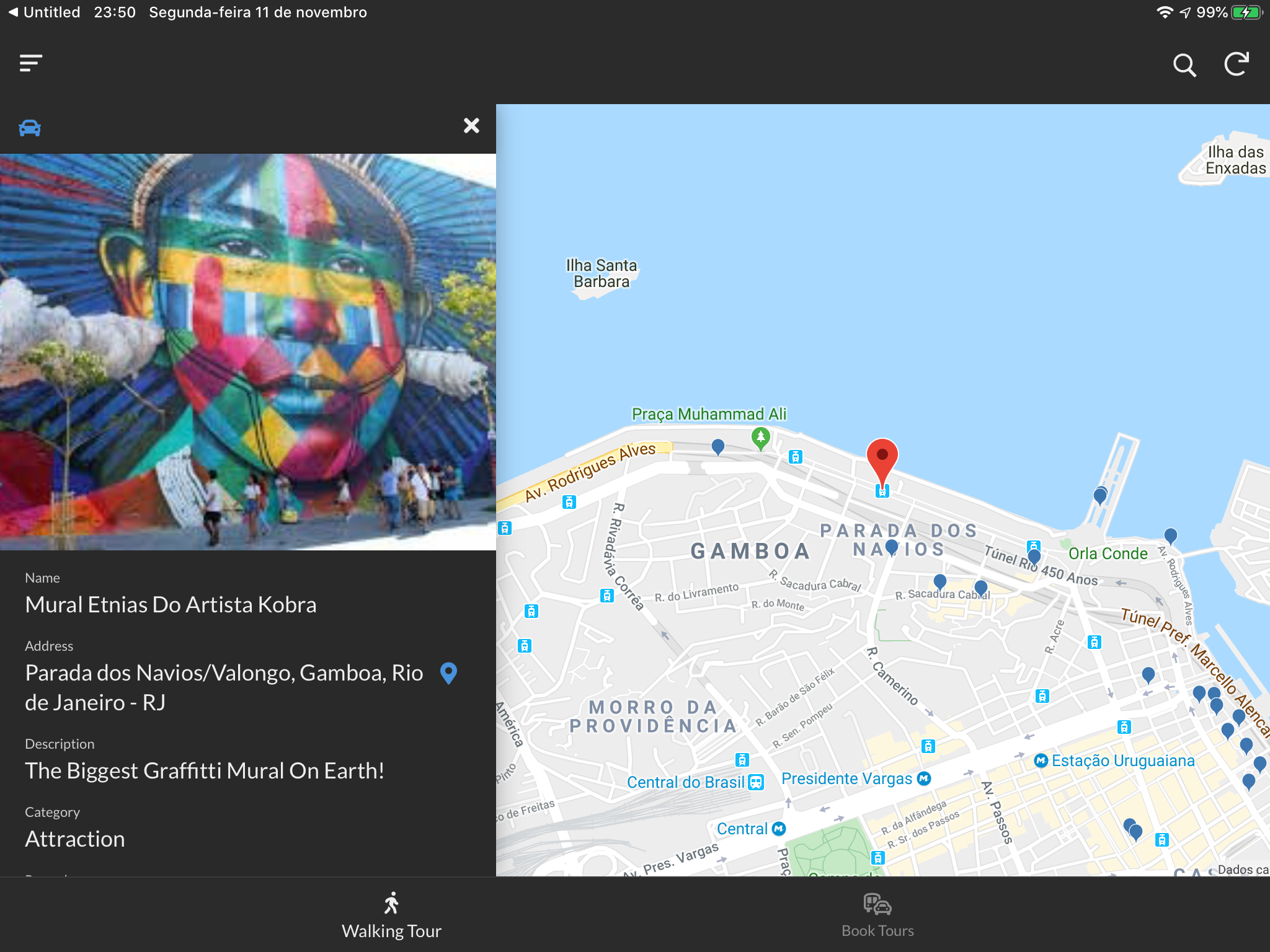The image size is (1270, 952).
Task: Tap Estação Uruguaiana metro icon
Action: 1041,760
